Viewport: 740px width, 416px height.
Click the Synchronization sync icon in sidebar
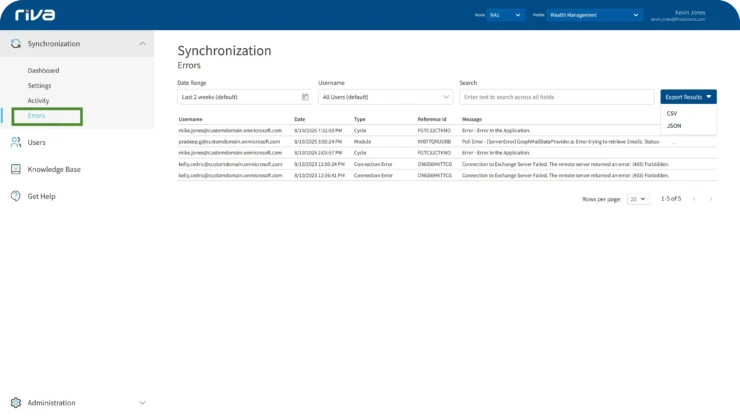click(x=16, y=44)
